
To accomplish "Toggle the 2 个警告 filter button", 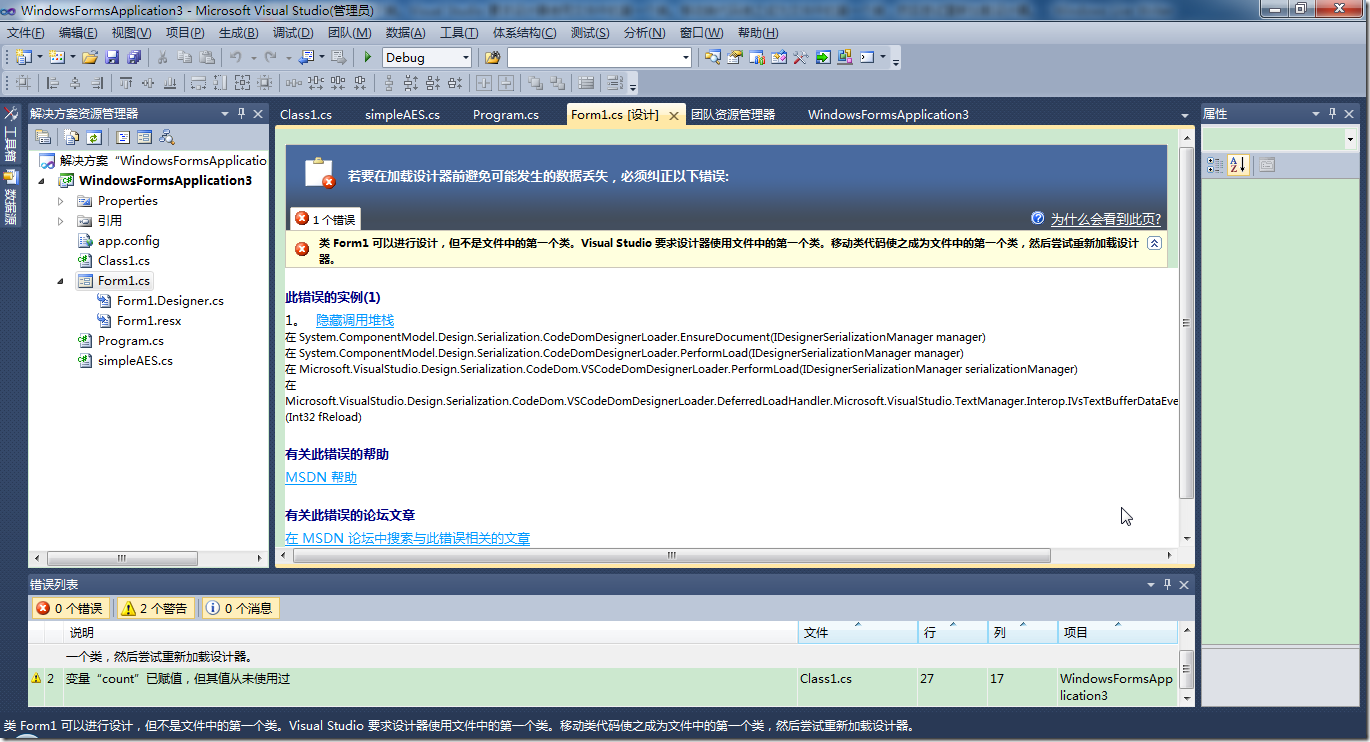I will (x=154, y=608).
